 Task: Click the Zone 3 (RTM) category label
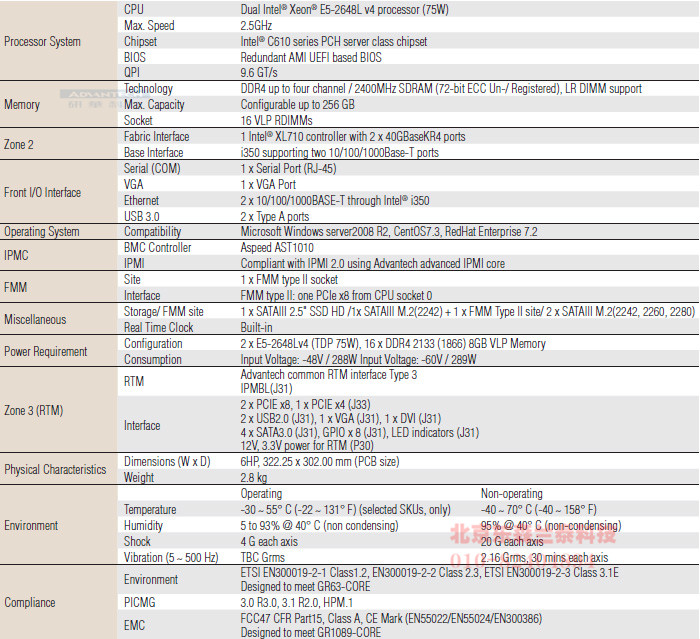pyautogui.click(x=33, y=410)
